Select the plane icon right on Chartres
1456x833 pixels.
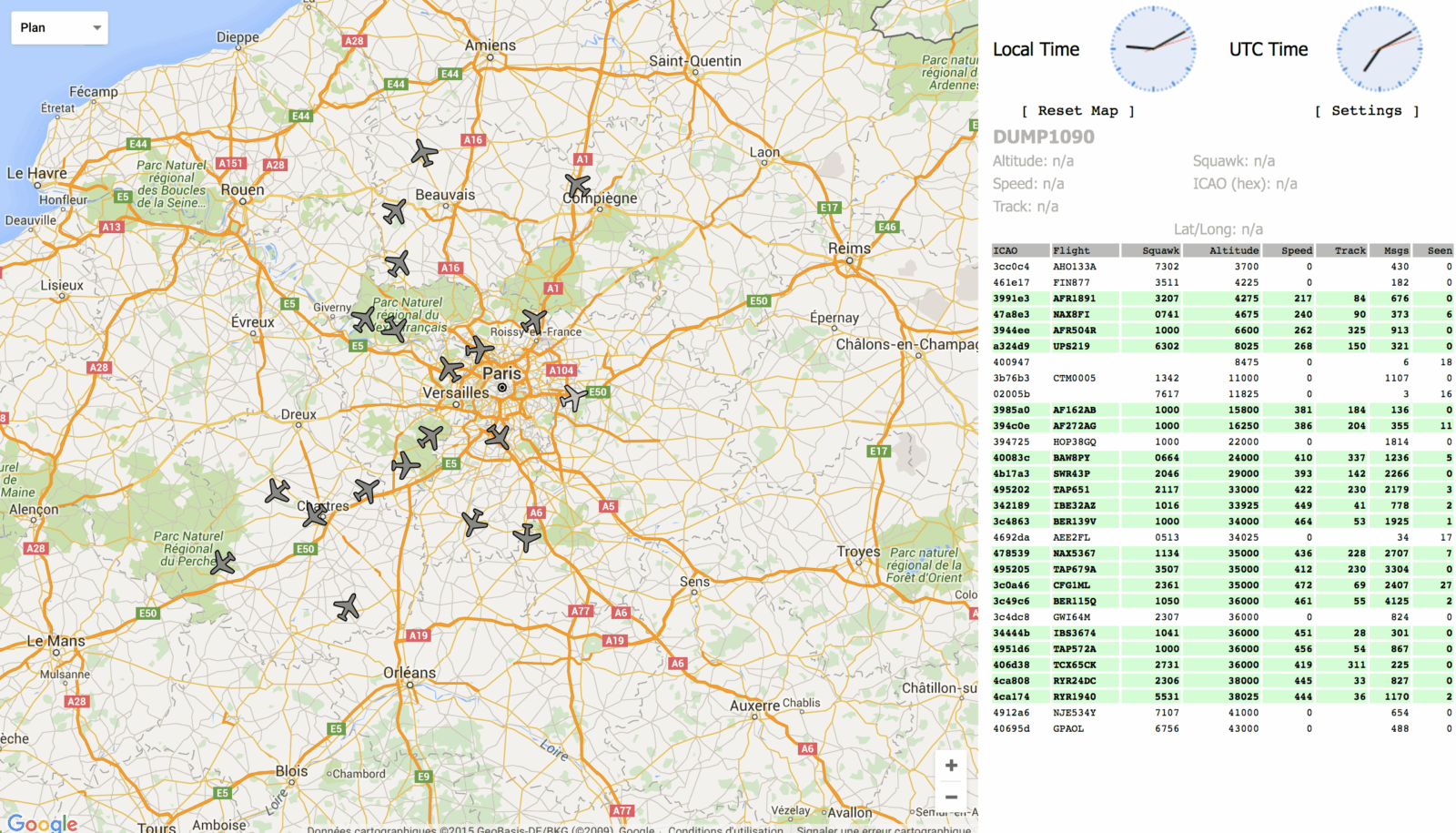point(315,514)
